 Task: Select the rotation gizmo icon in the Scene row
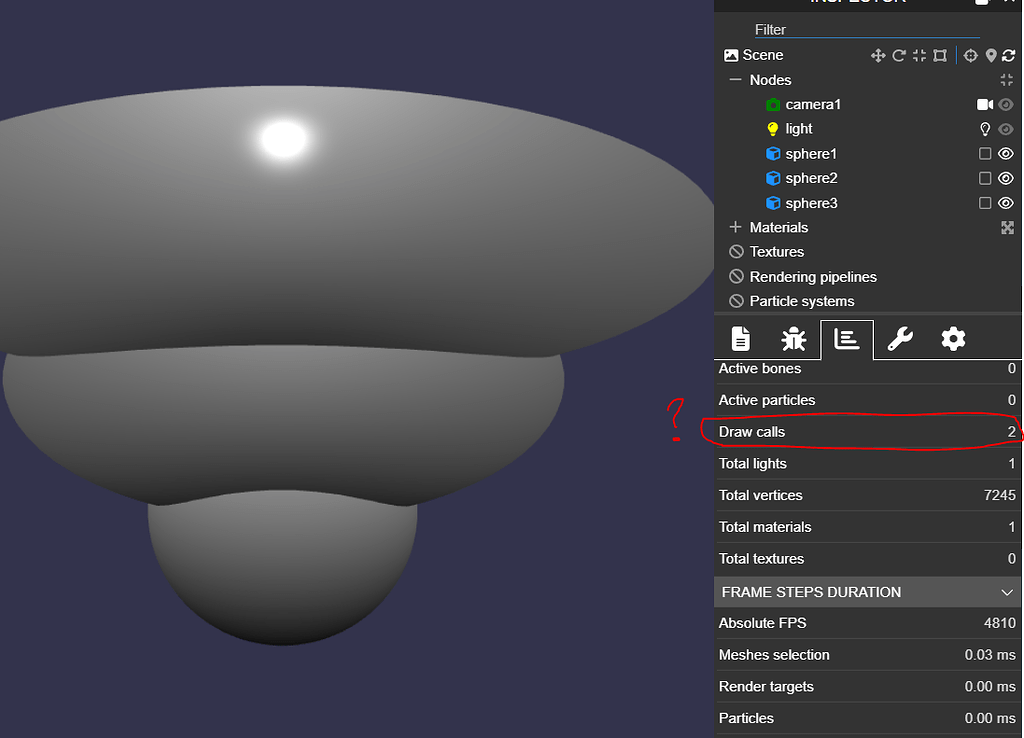(899, 55)
